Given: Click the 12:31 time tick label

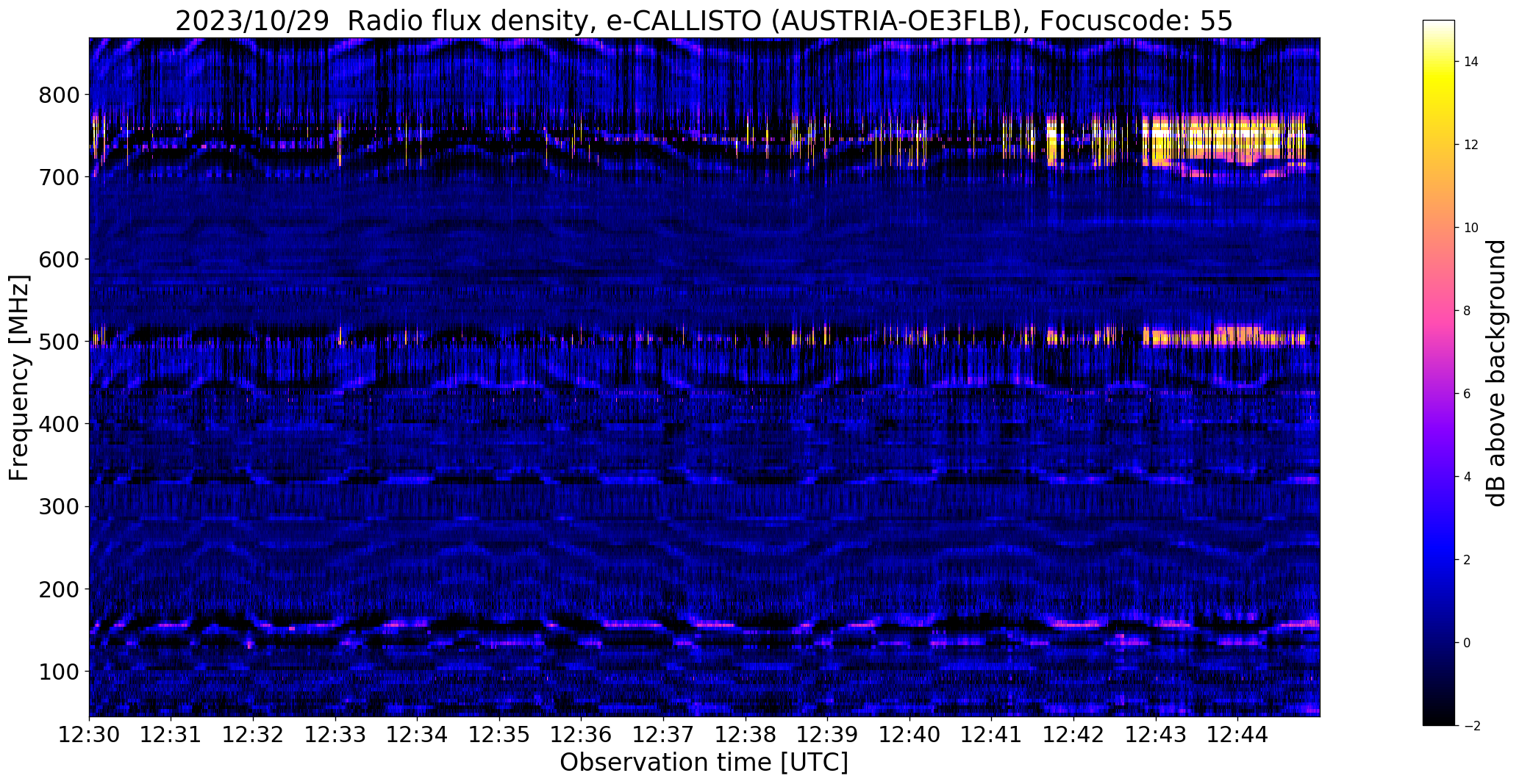Looking at the screenshot, I should [x=171, y=734].
